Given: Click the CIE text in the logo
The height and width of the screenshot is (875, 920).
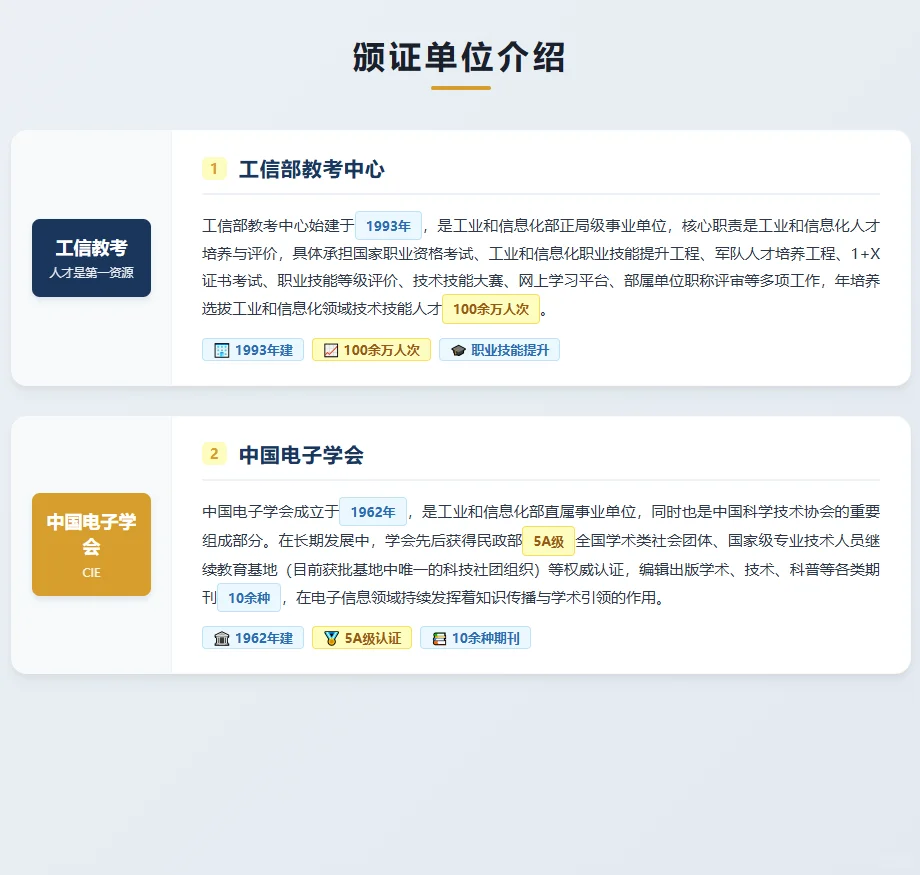Looking at the screenshot, I should coord(92,573).
